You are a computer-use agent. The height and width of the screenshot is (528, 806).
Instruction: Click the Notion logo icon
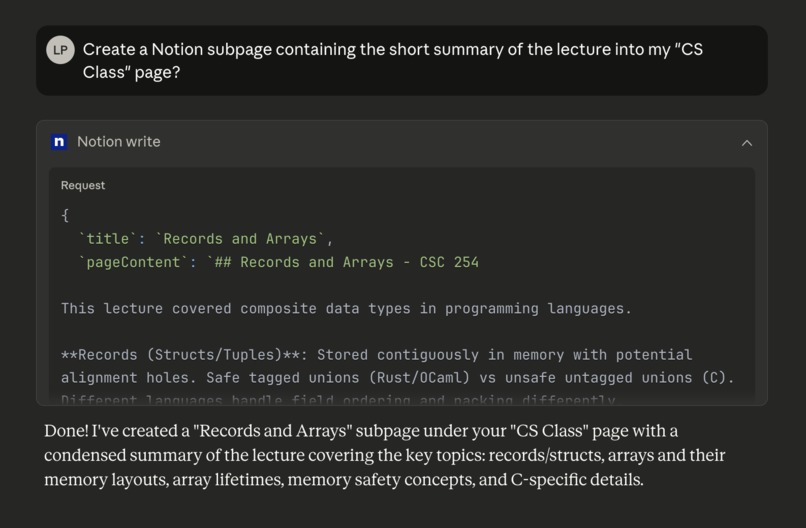pos(59,142)
